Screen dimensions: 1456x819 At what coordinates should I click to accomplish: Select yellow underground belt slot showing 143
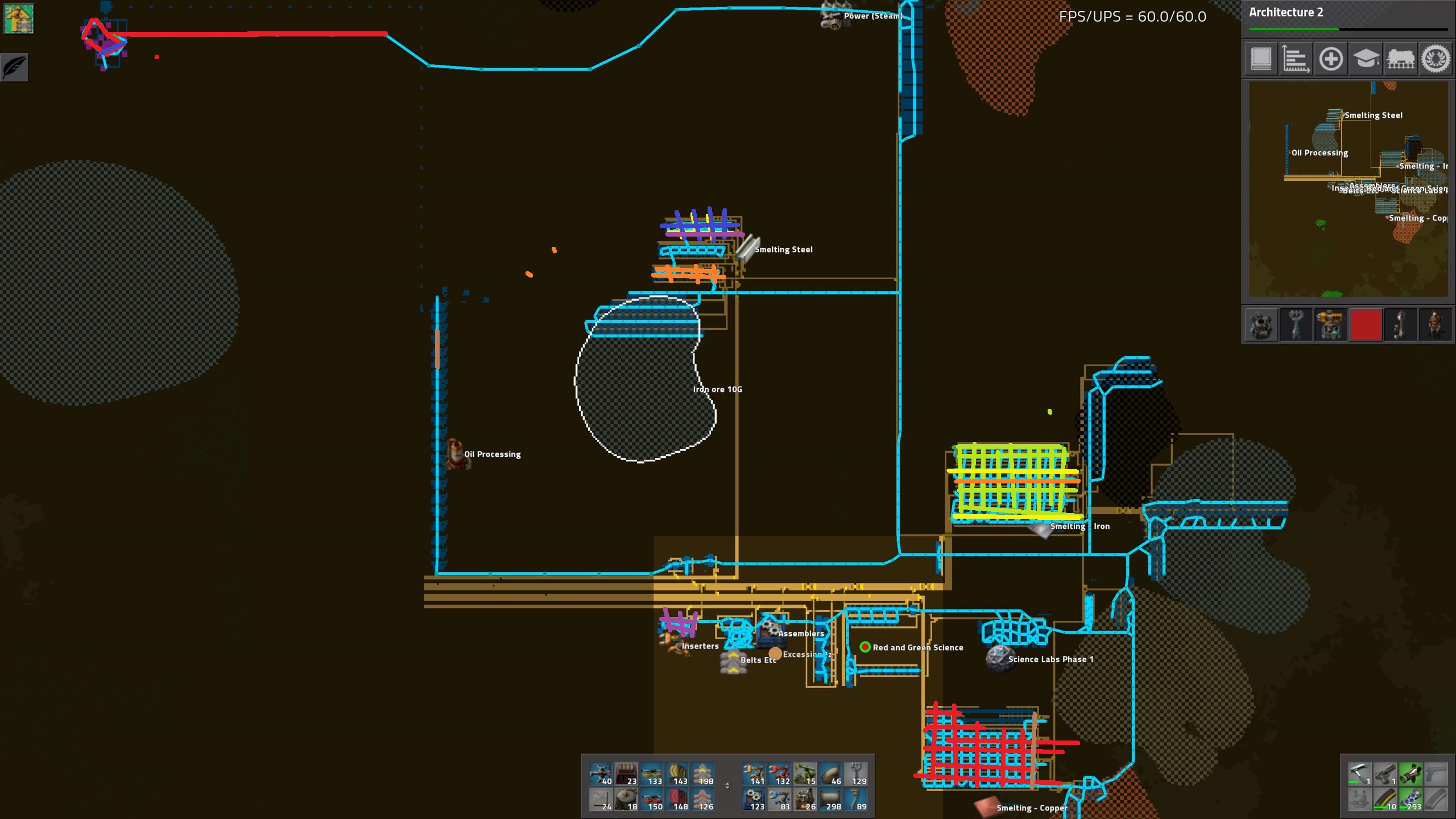coord(677,775)
